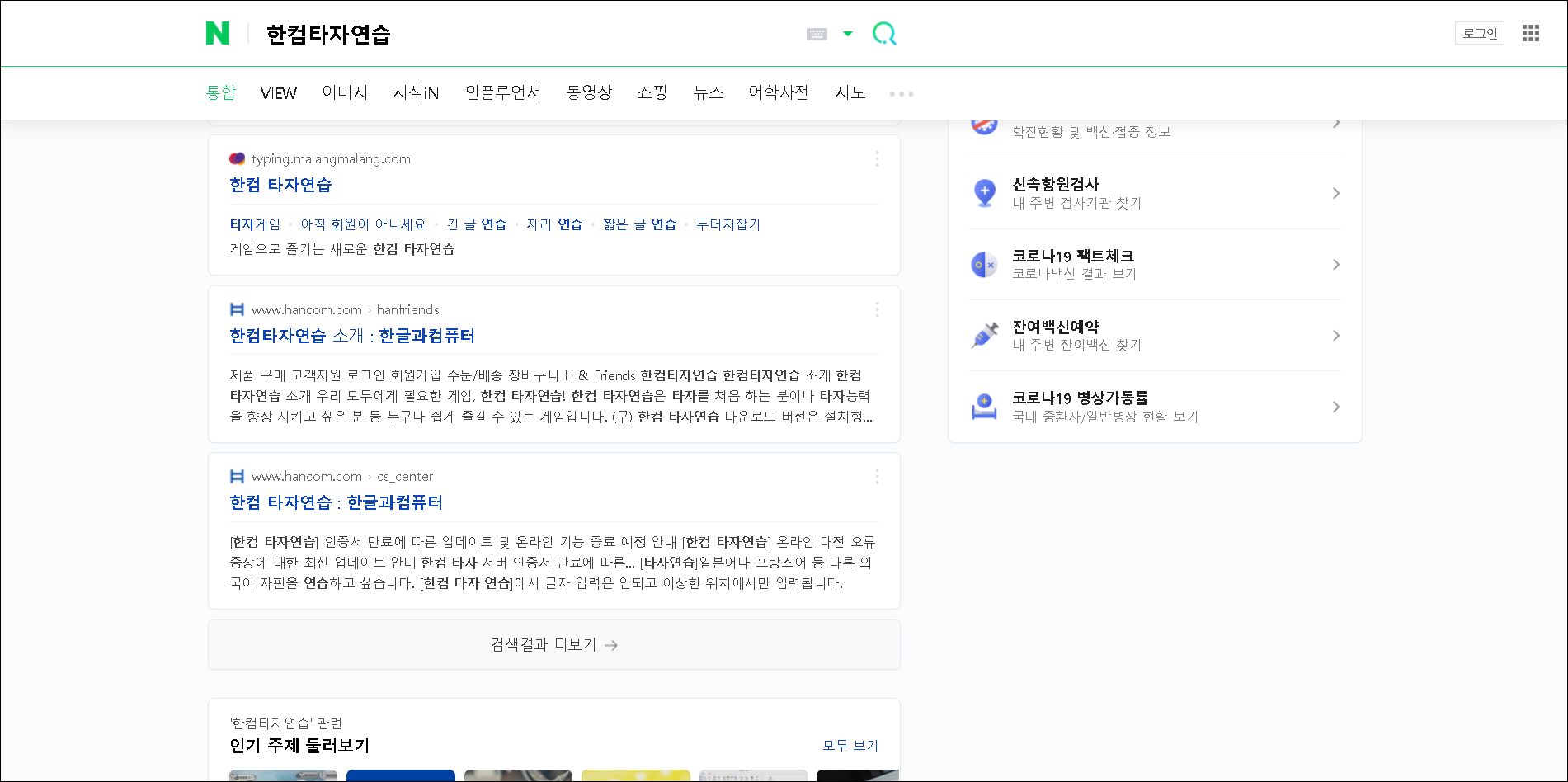Switch to the VIEW tab
The image size is (1568, 782).
point(278,93)
